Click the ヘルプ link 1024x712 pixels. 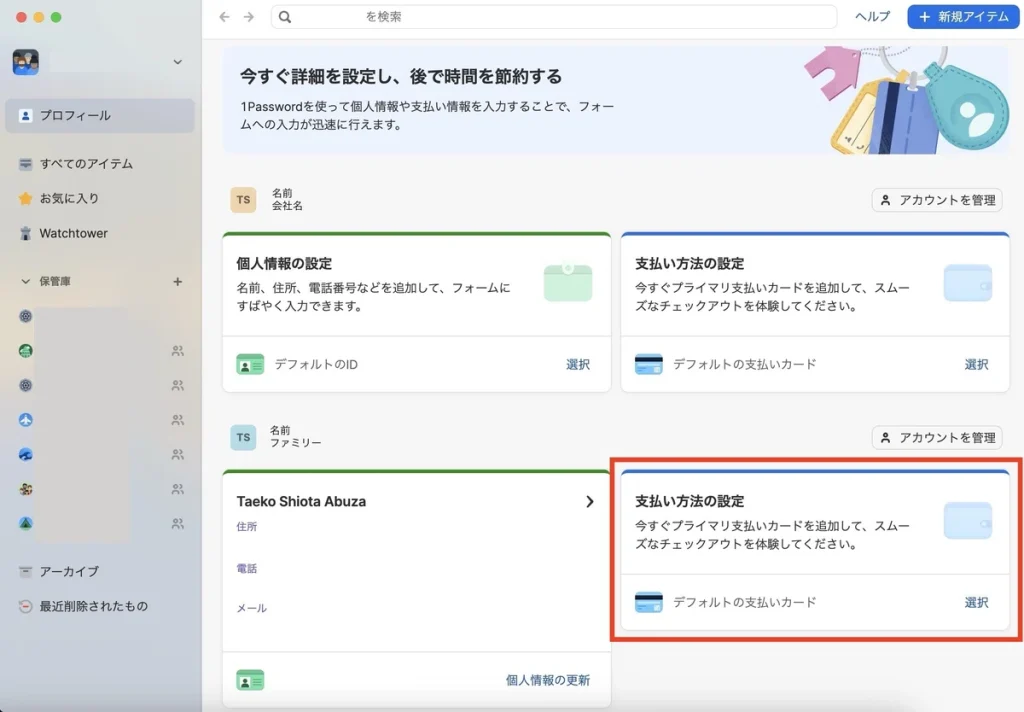(x=872, y=17)
